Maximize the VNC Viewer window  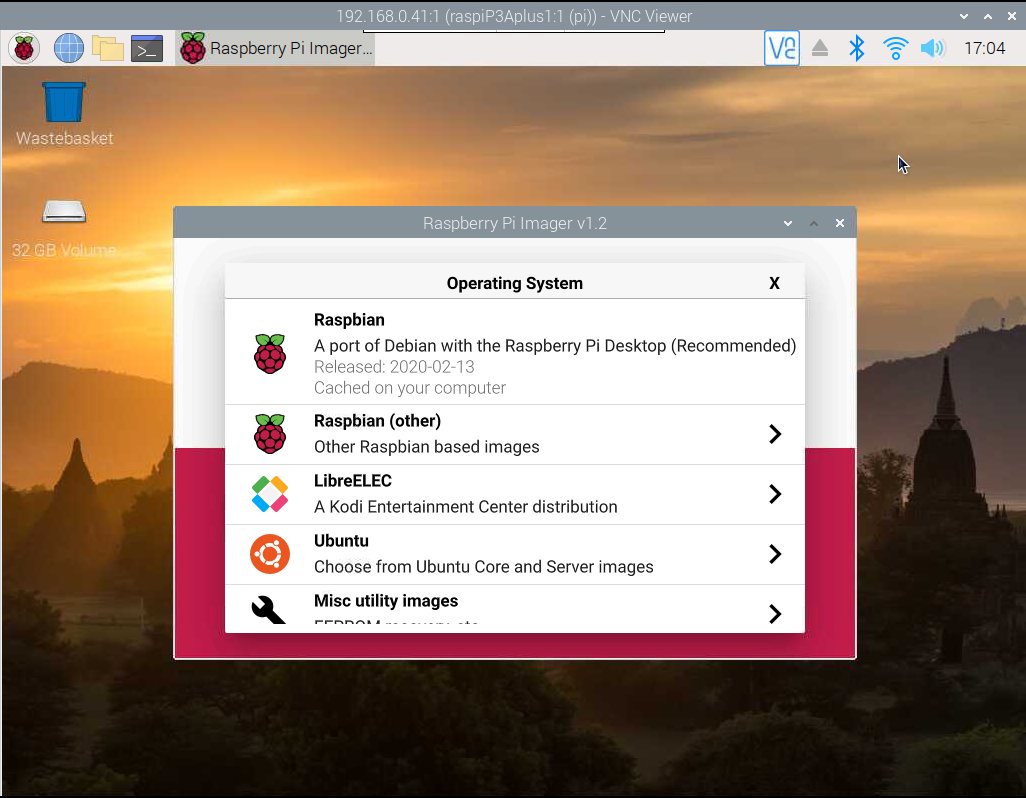tap(987, 16)
